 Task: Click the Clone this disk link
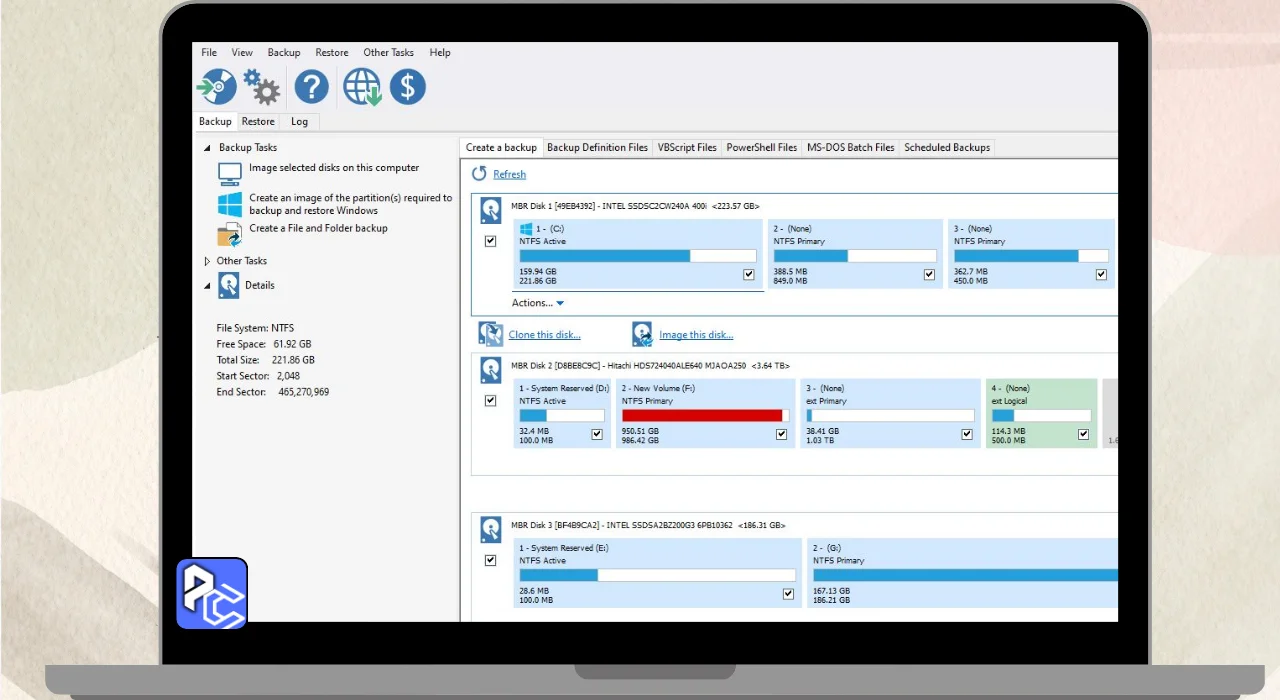coord(544,335)
